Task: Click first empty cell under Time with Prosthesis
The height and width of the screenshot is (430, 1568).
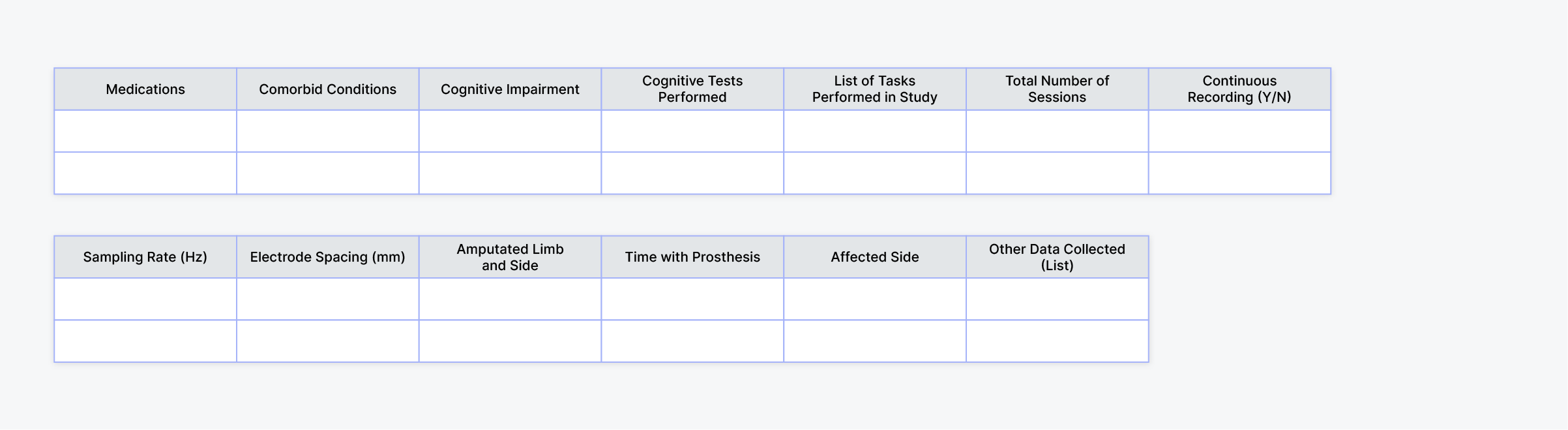Action: (x=692, y=299)
